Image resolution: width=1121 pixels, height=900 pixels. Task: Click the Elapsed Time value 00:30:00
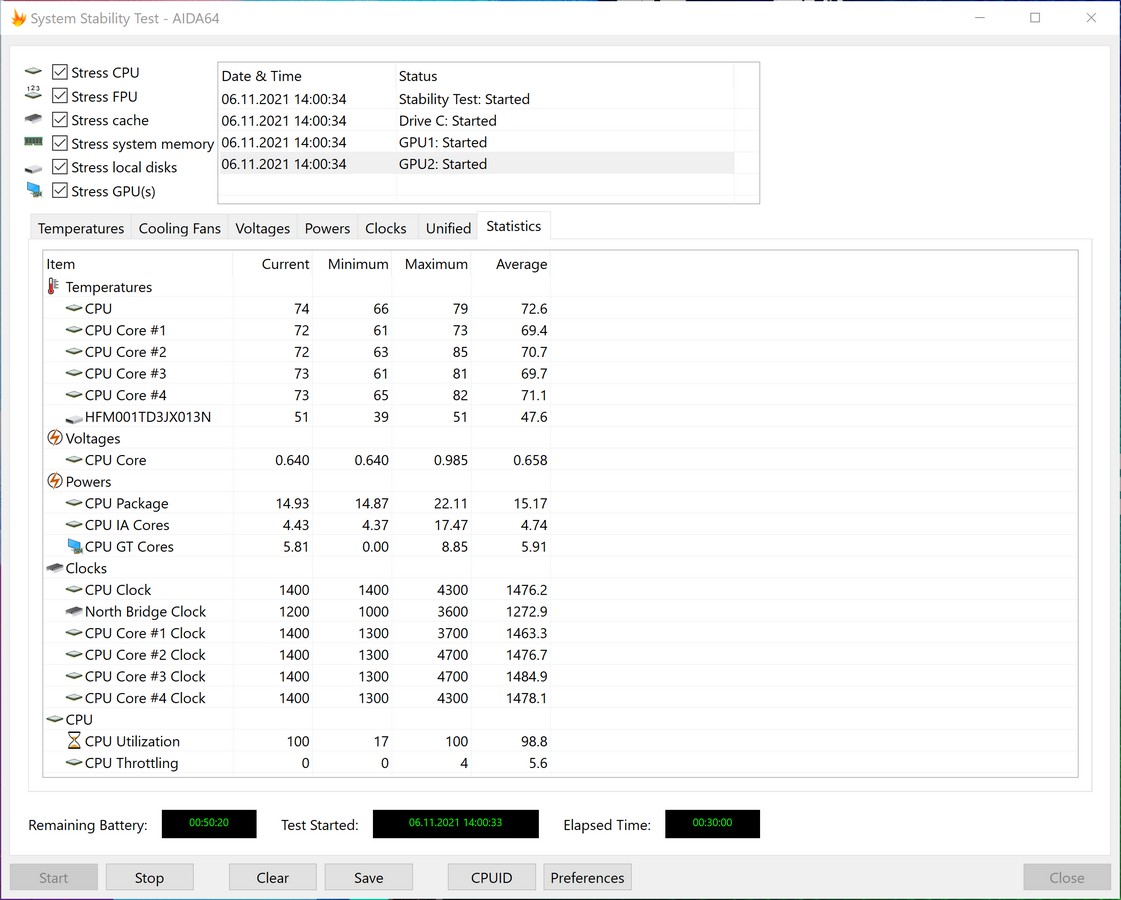click(712, 823)
